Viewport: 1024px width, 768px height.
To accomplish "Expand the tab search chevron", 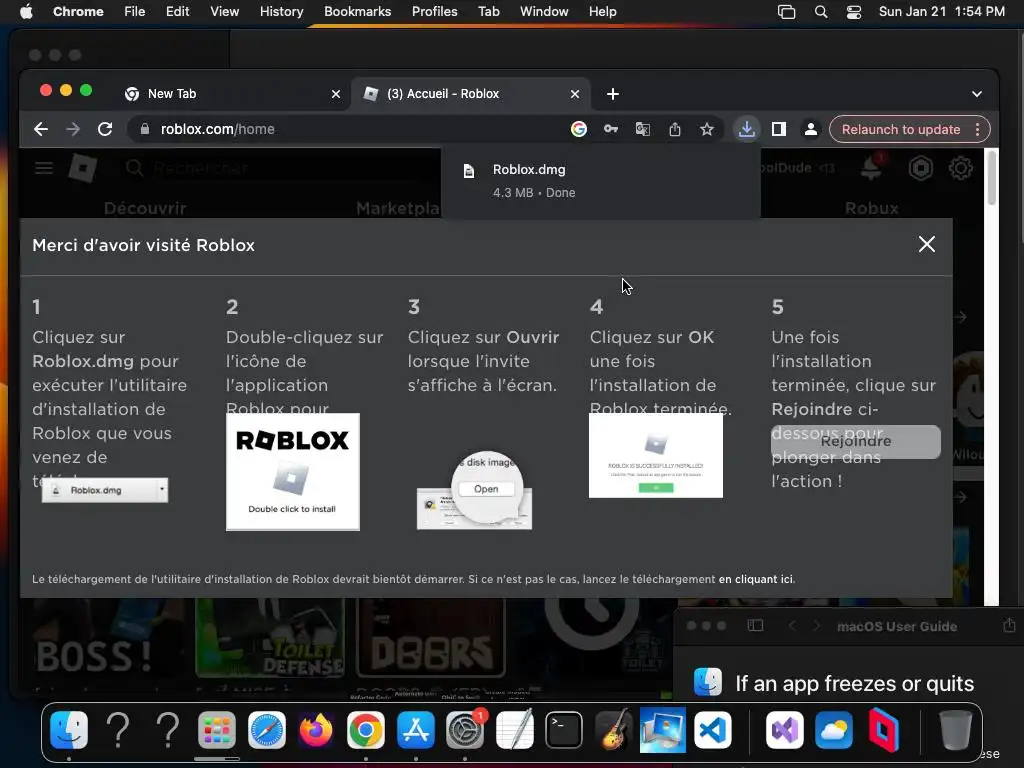I will click(976, 94).
